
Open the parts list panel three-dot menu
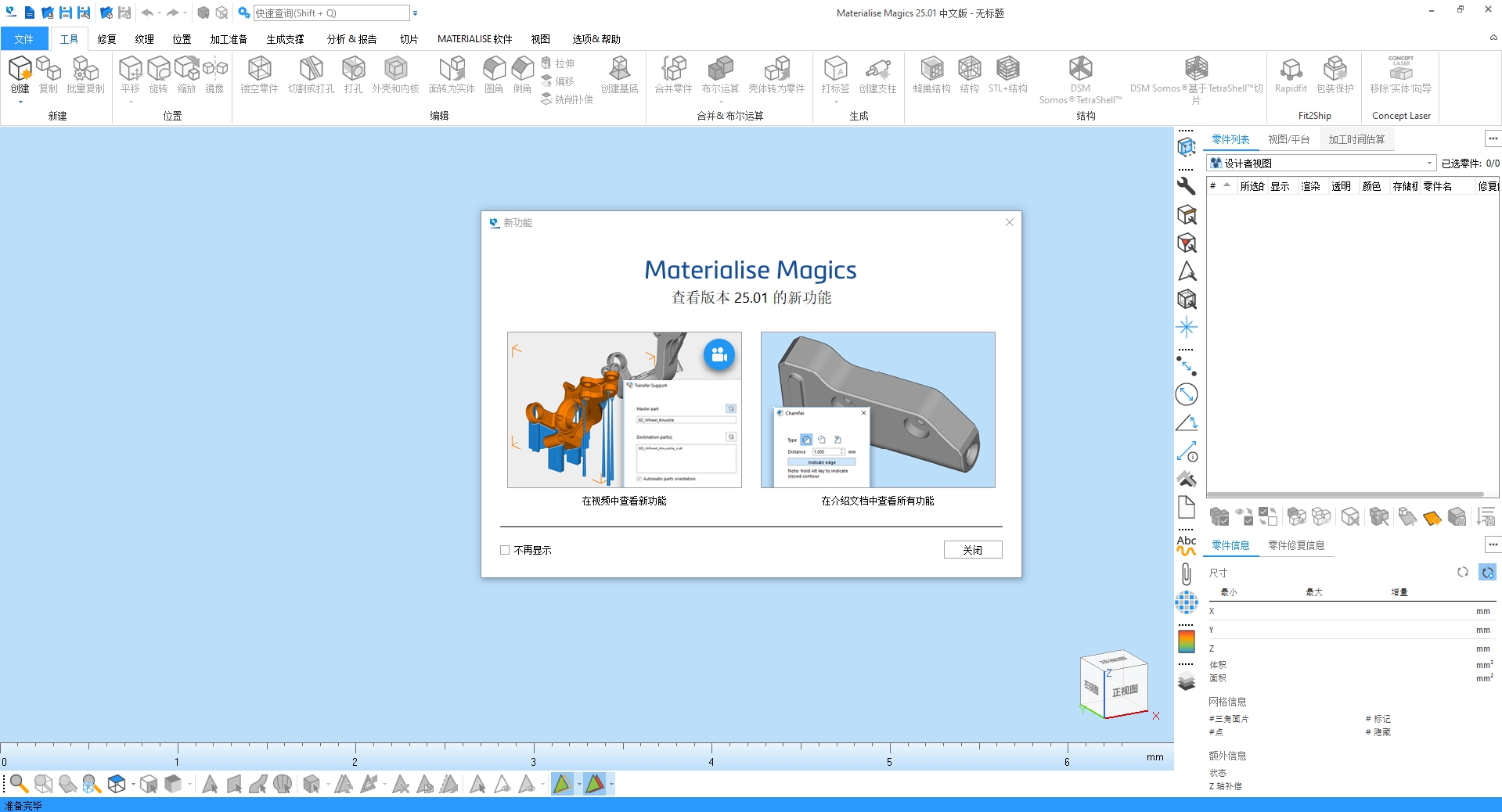click(x=1493, y=138)
